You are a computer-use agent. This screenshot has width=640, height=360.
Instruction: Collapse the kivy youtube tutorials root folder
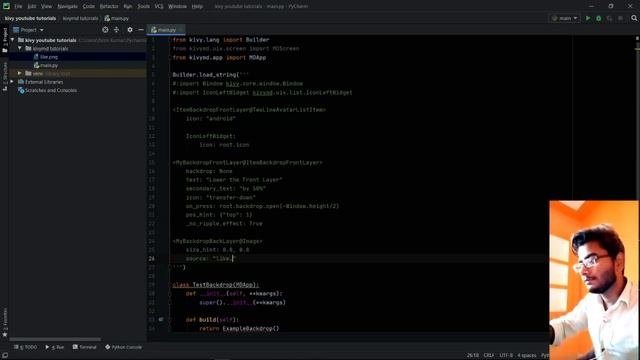click(13, 40)
